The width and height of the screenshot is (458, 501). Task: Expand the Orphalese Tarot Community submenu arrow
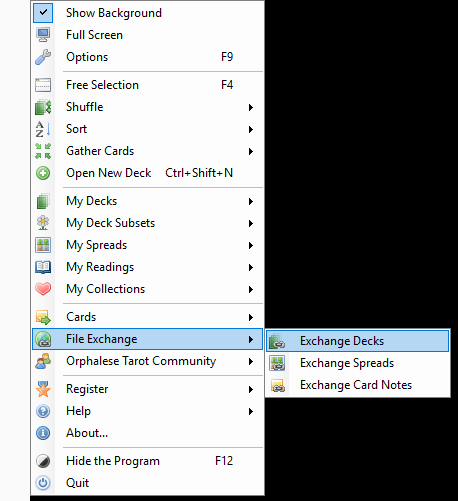pyautogui.click(x=251, y=361)
